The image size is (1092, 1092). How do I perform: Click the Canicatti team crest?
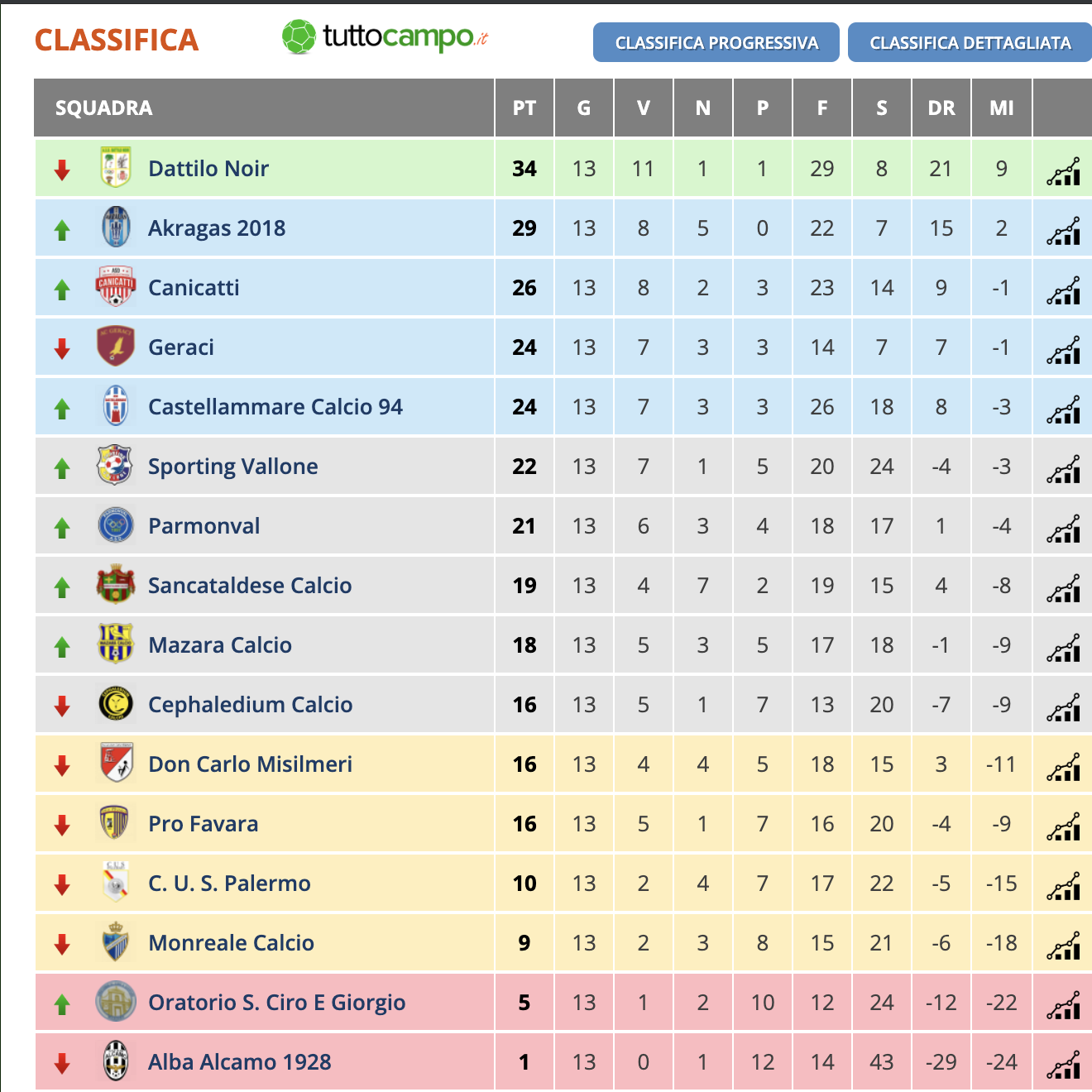coord(116,286)
